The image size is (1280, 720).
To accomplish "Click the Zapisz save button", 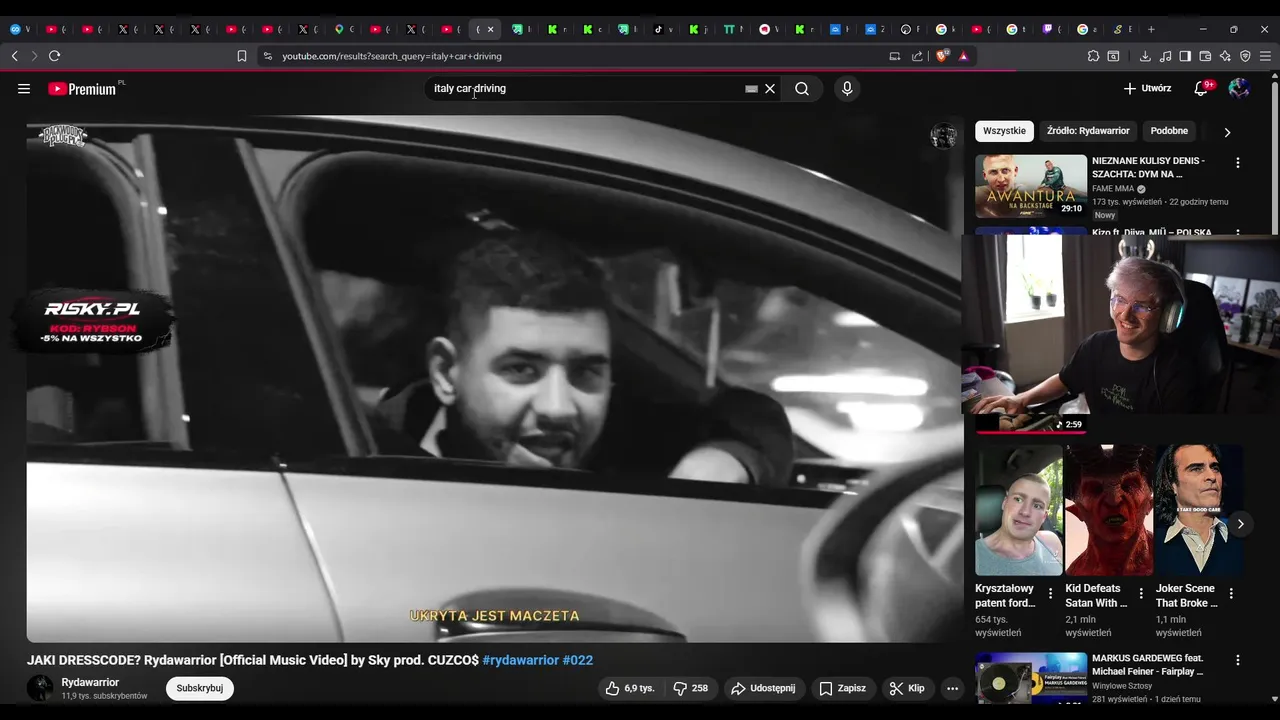I will (x=842, y=688).
